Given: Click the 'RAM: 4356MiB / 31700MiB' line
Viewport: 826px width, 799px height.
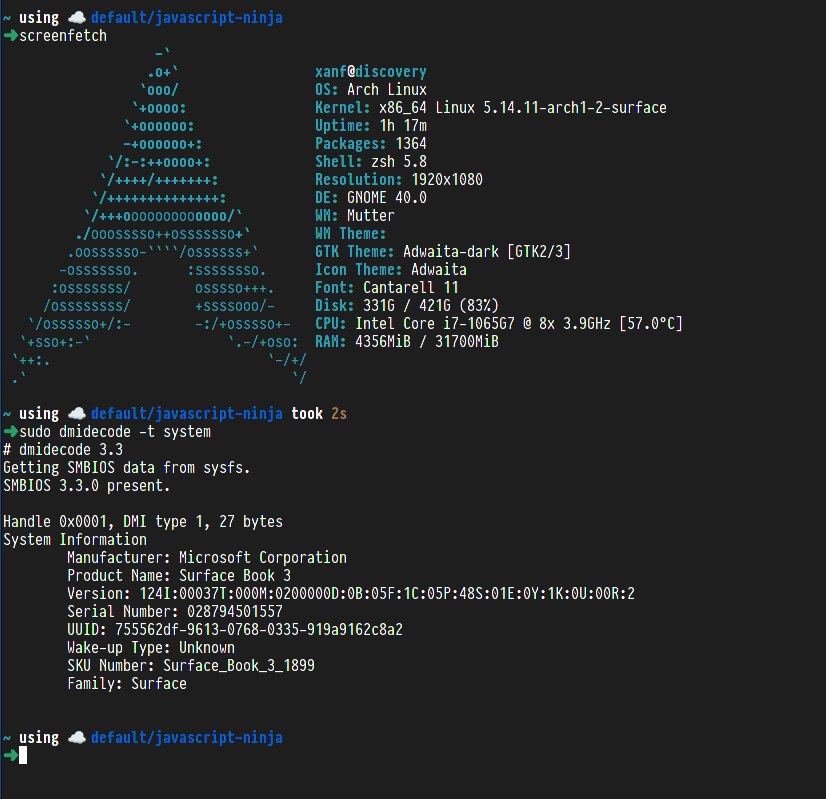Looking at the screenshot, I should point(407,341).
